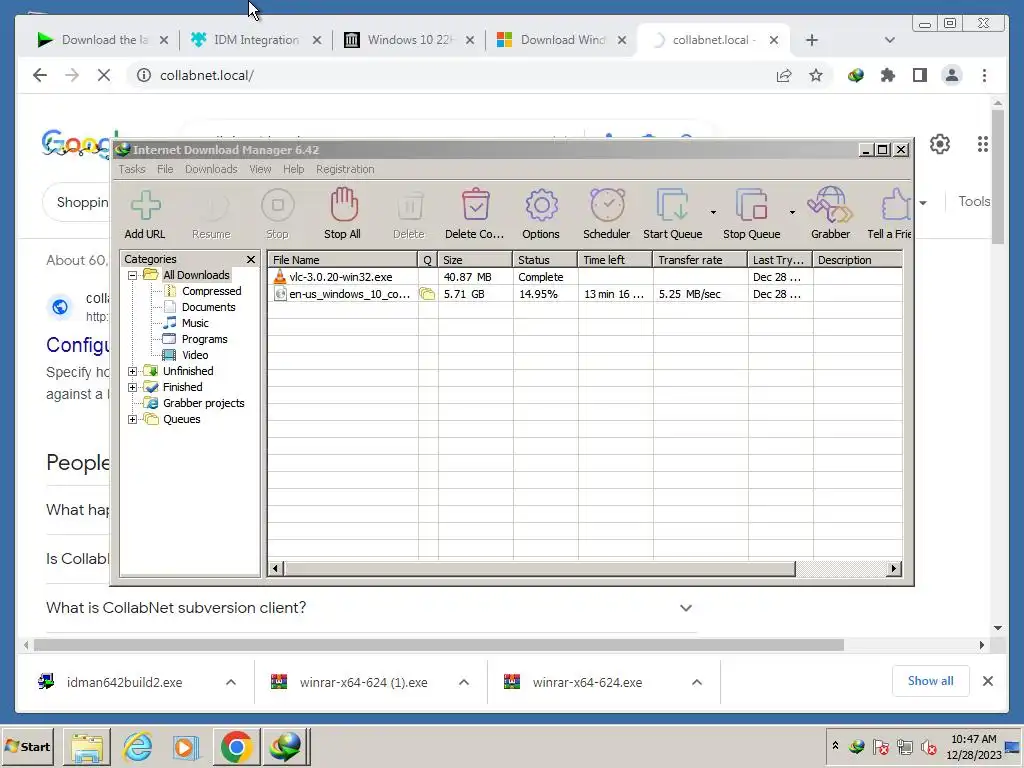This screenshot has height=768, width=1024.
Task: Open the View menu in IDM
Action: coord(260,169)
